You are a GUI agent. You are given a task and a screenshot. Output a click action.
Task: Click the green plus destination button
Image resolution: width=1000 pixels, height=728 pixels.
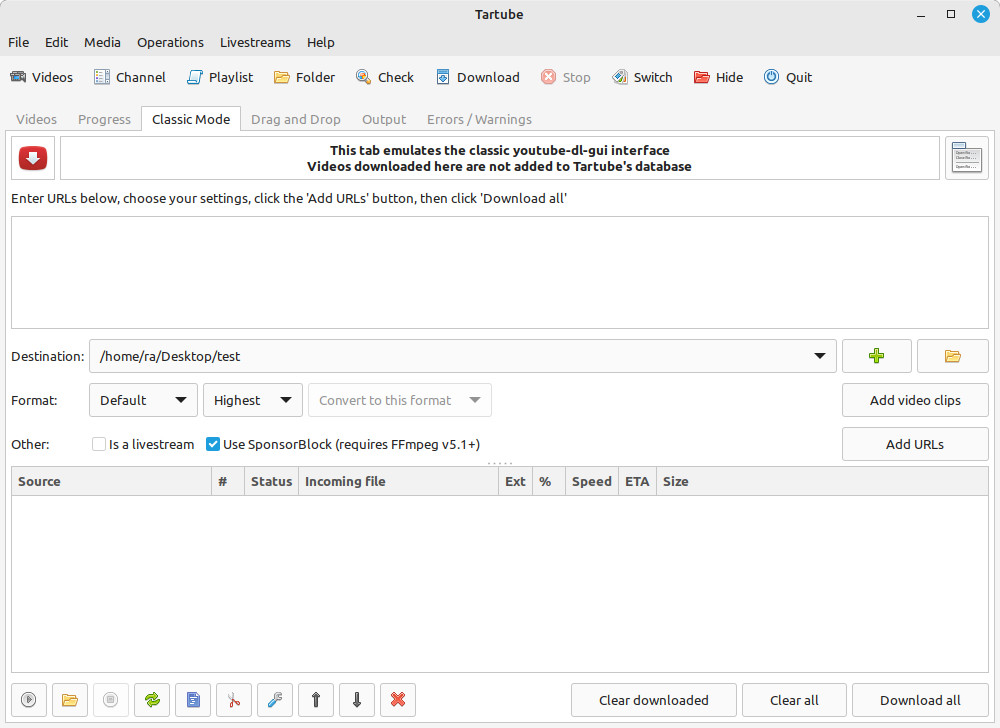click(x=876, y=356)
